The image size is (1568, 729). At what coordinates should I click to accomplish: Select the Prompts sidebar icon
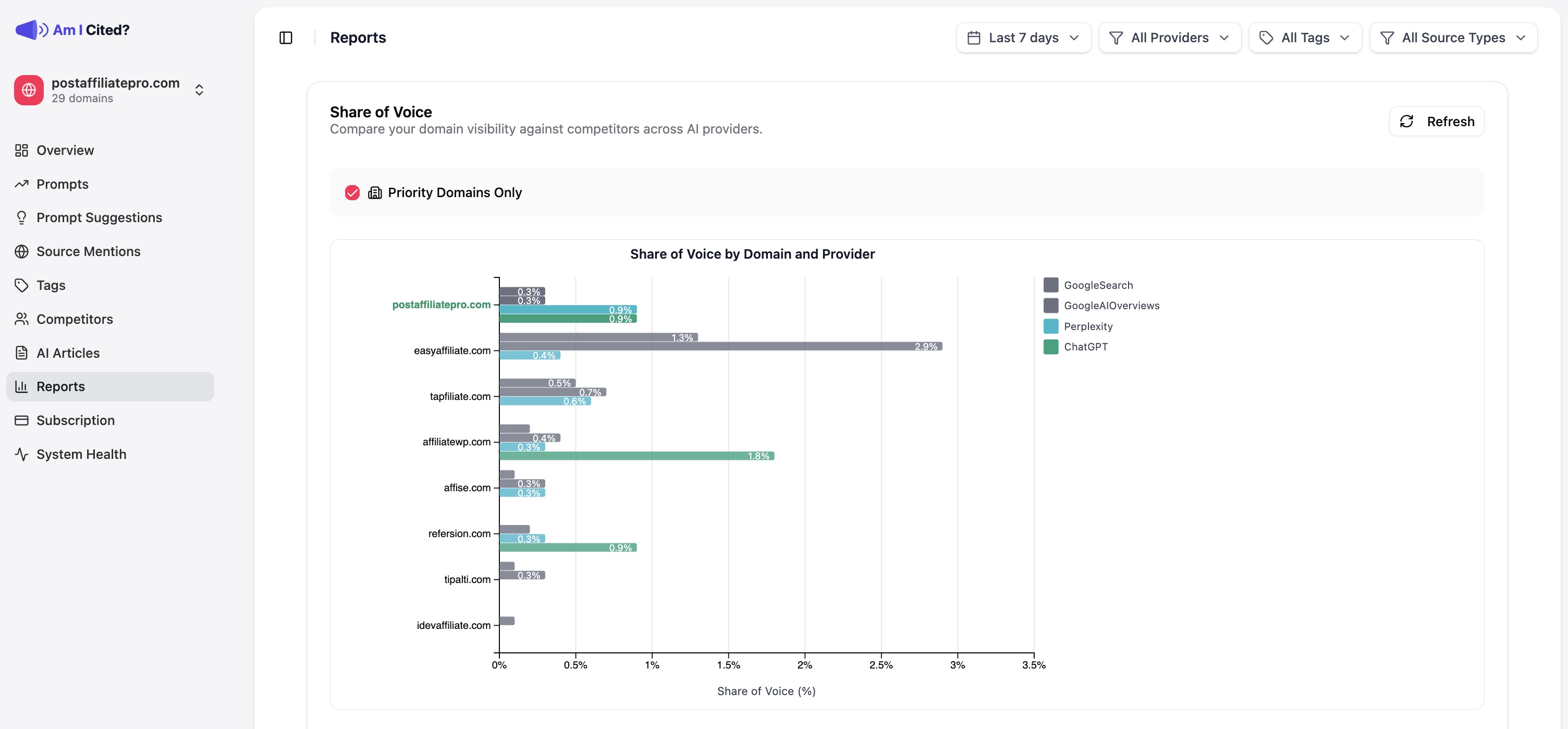[22, 184]
